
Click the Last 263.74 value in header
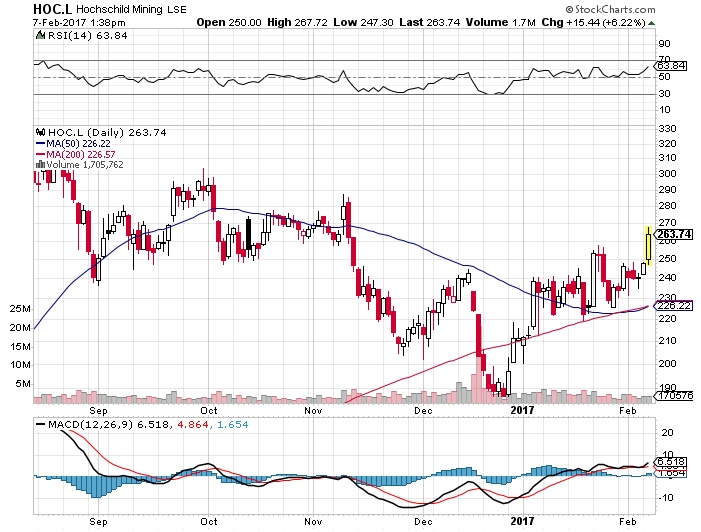point(429,22)
